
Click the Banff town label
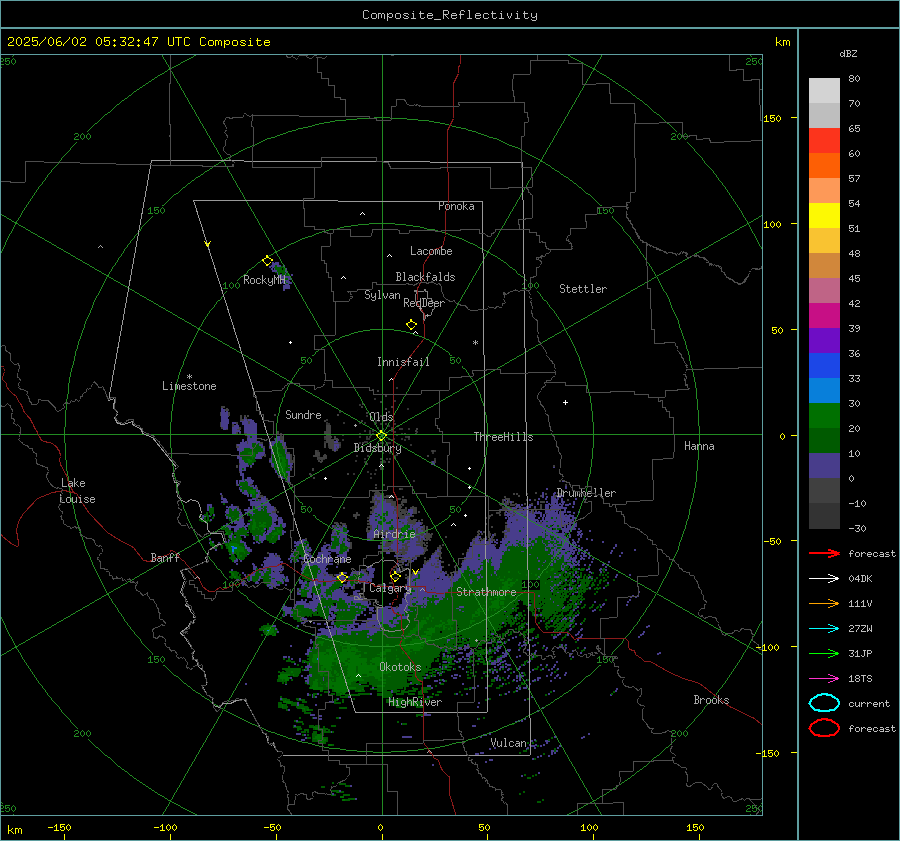(x=165, y=558)
